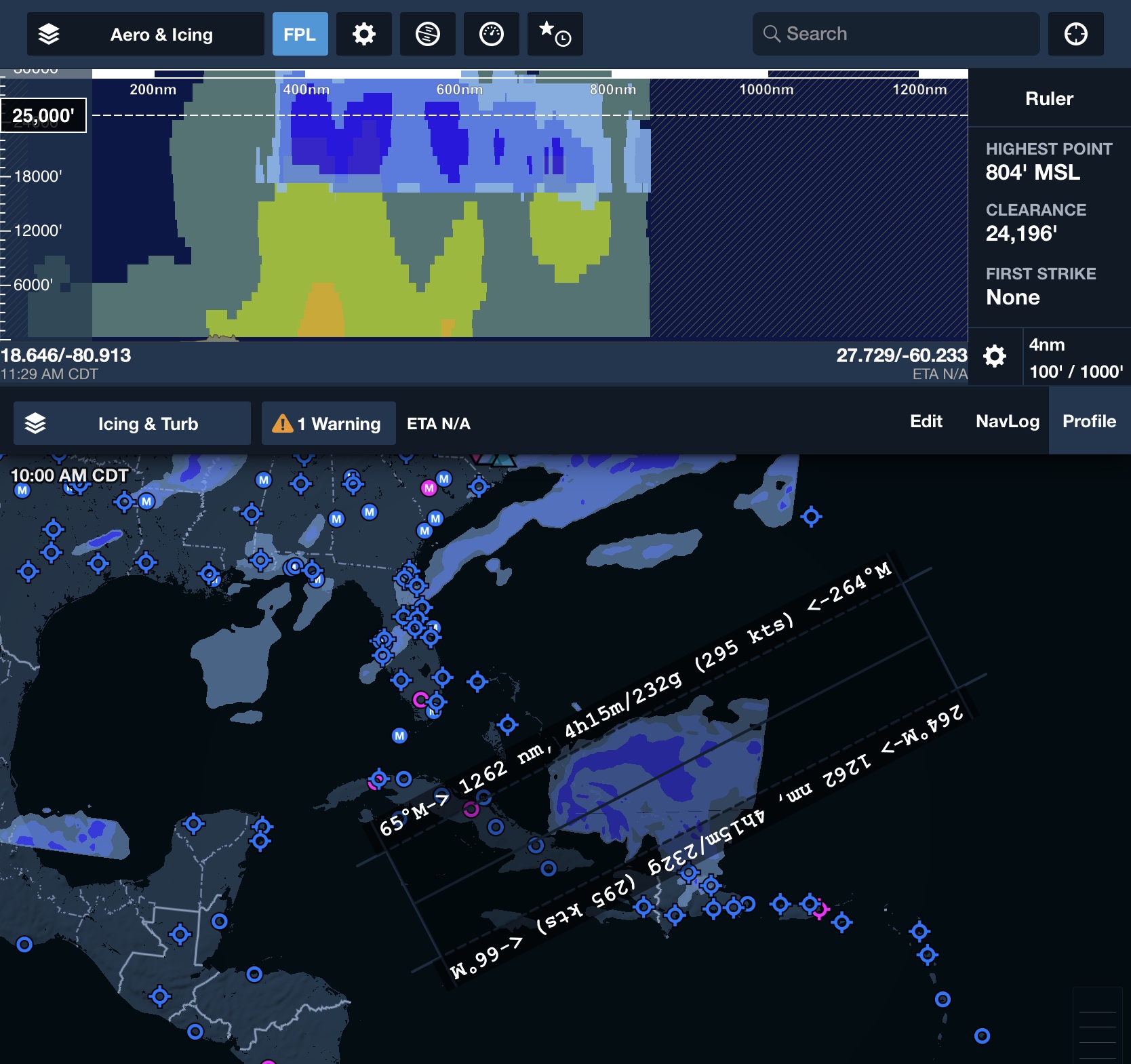Image resolution: width=1131 pixels, height=1064 pixels.
Task: Expand the 1 Warning details
Action: click(328, 422)
